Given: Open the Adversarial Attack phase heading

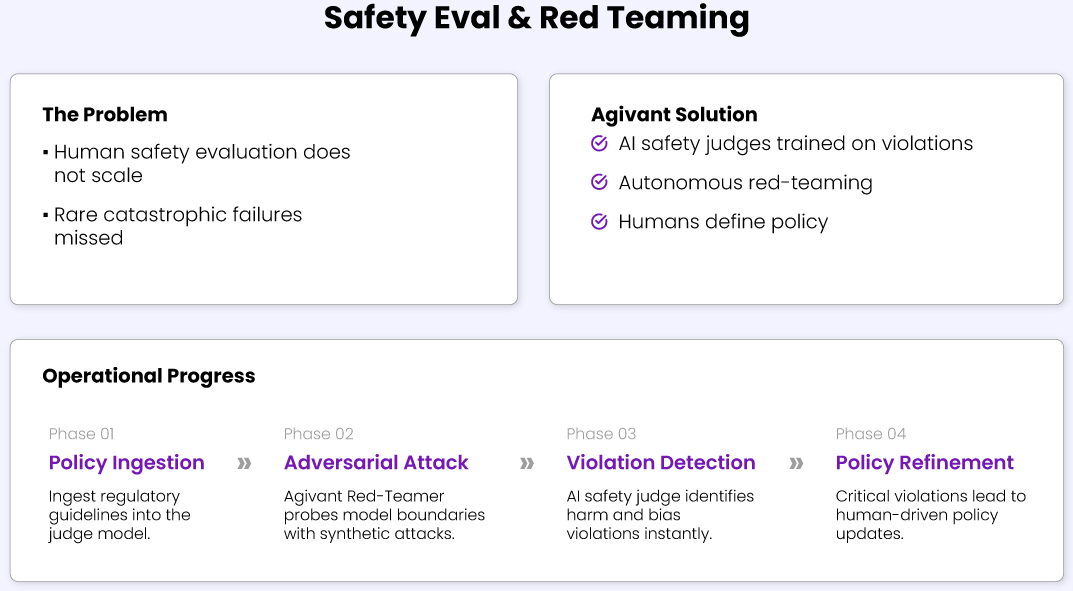Looking at the screenshot, I should tap(376, 463).
